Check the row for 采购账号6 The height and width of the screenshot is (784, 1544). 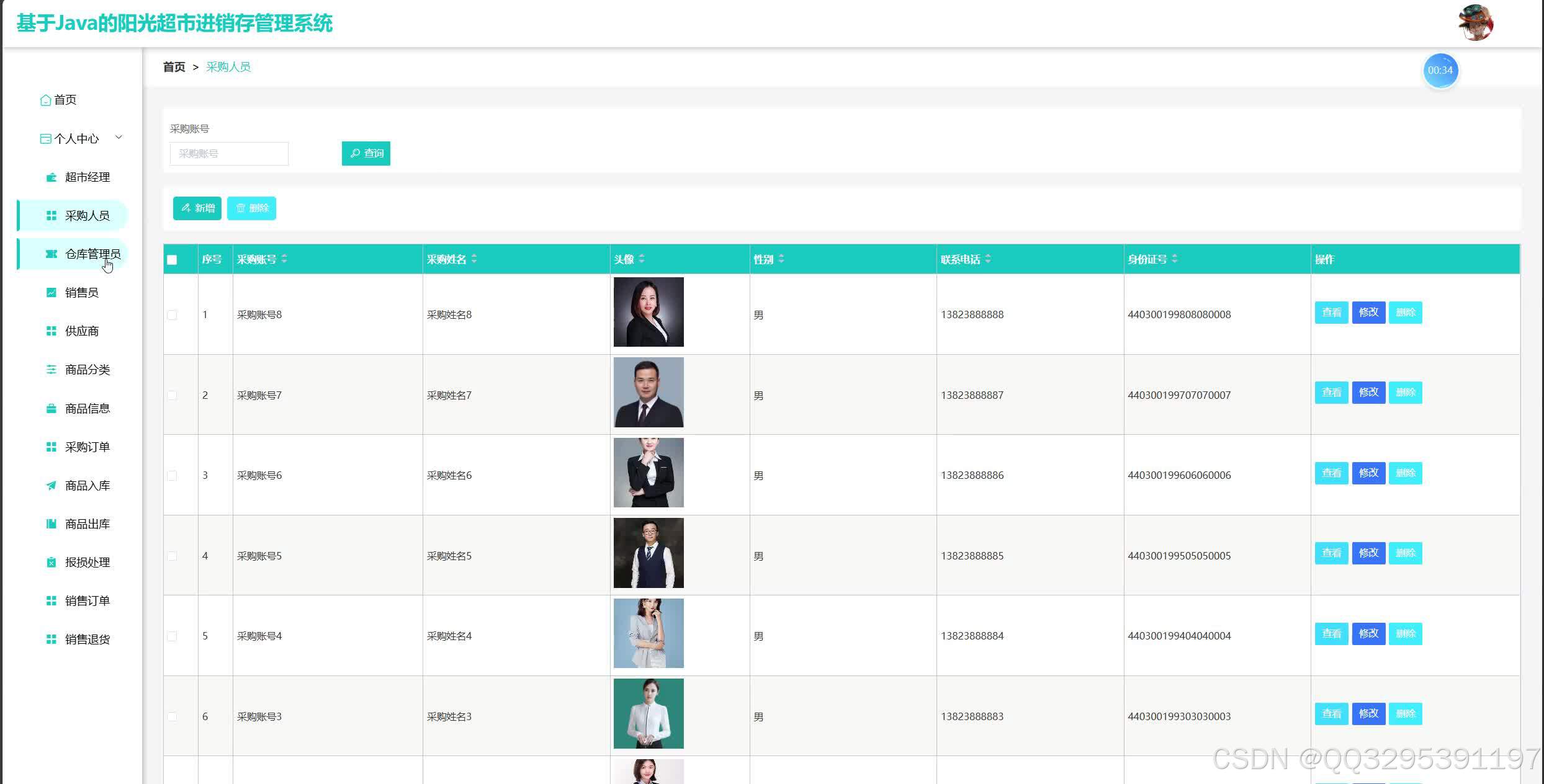click(x=172, y=476)
